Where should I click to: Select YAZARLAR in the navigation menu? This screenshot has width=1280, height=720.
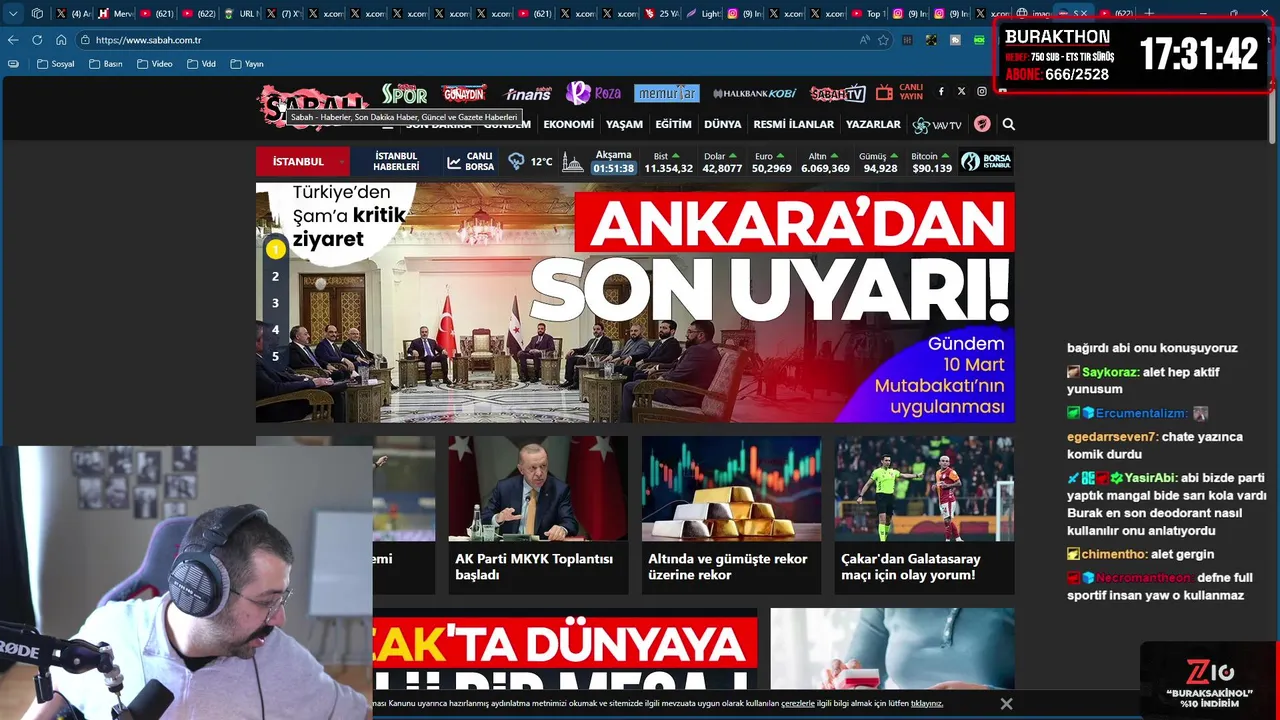click(x=873, y=124)
